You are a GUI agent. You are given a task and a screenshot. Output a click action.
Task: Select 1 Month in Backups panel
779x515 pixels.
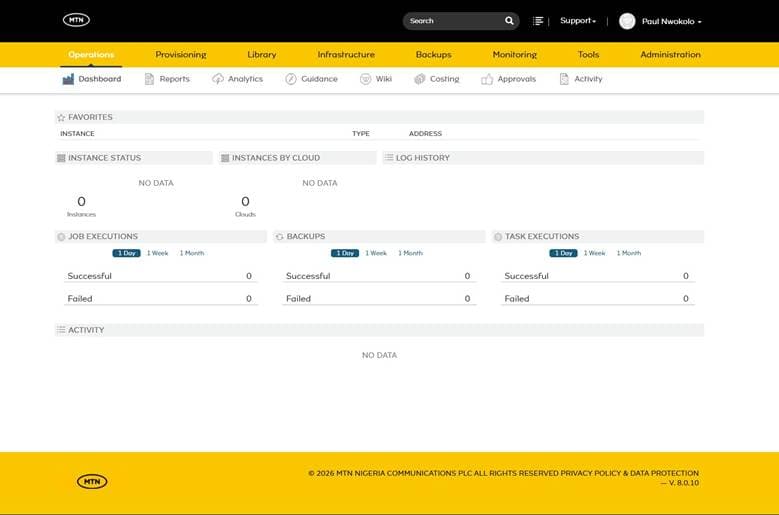[x=410, y=253]
